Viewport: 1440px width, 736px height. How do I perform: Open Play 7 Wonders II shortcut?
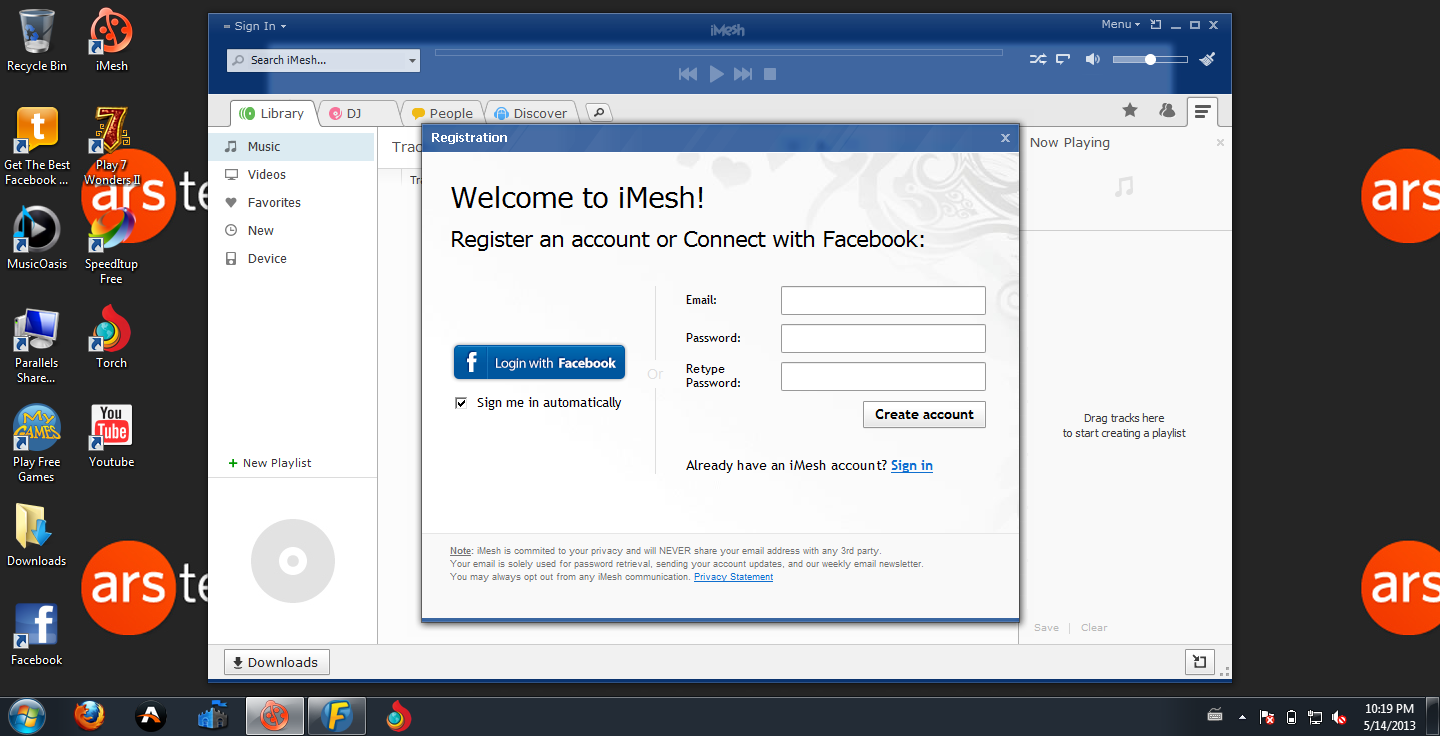[x=111, y=146]
